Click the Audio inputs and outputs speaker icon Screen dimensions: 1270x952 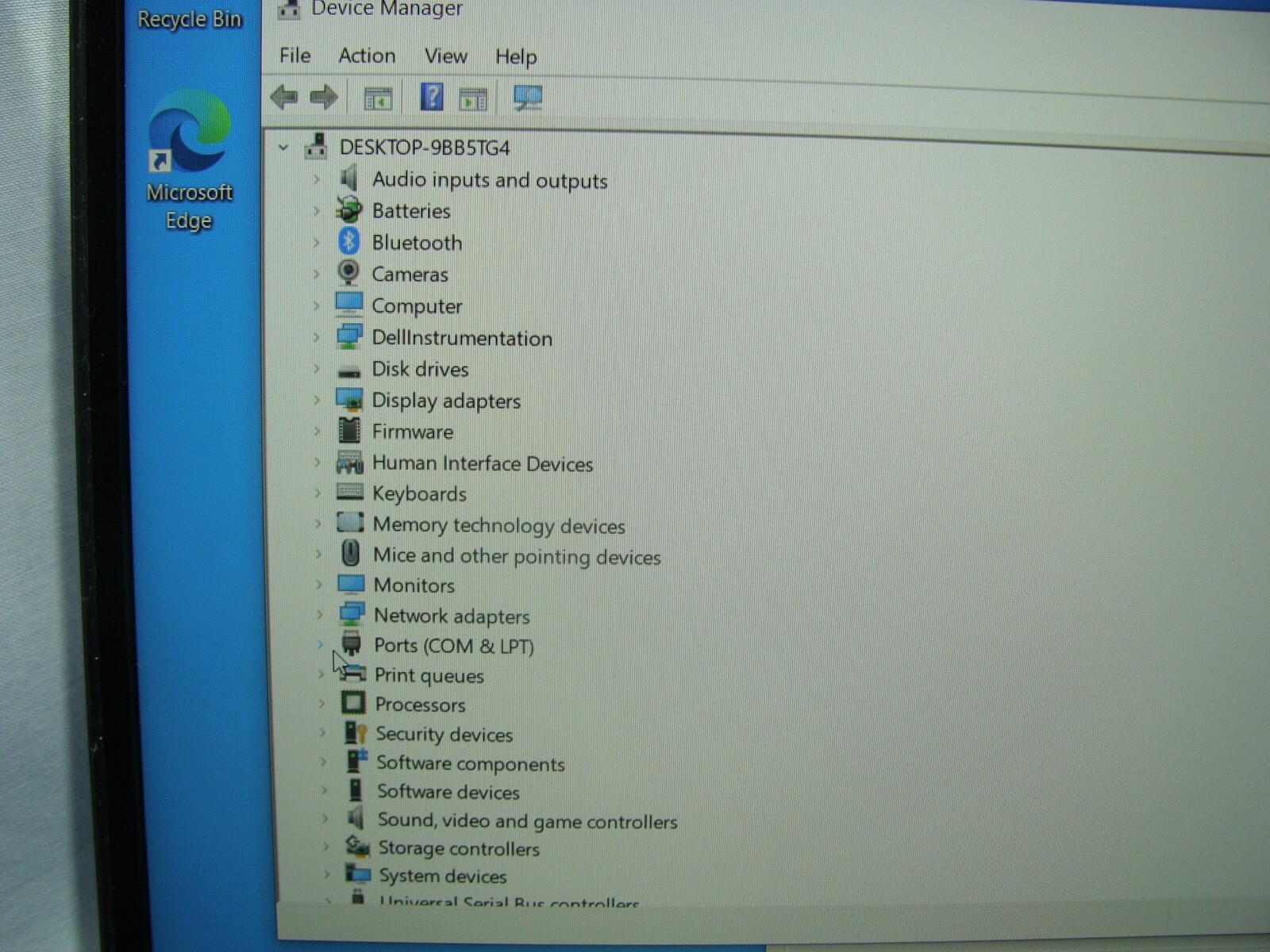[348, 178]
